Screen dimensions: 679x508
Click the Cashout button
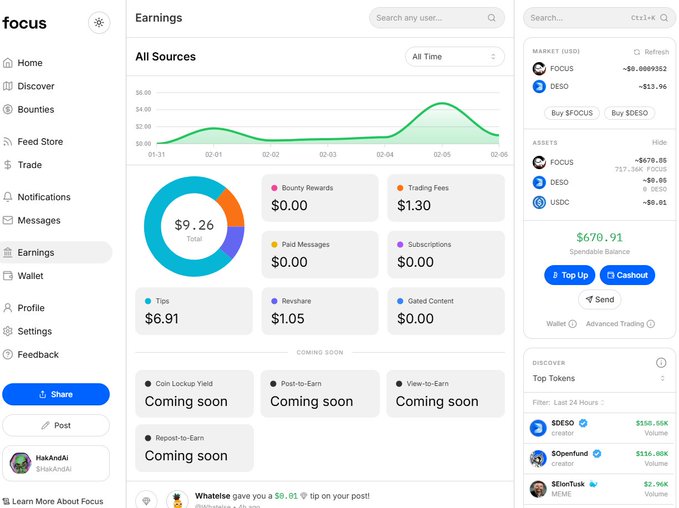(x=627, y=275)
